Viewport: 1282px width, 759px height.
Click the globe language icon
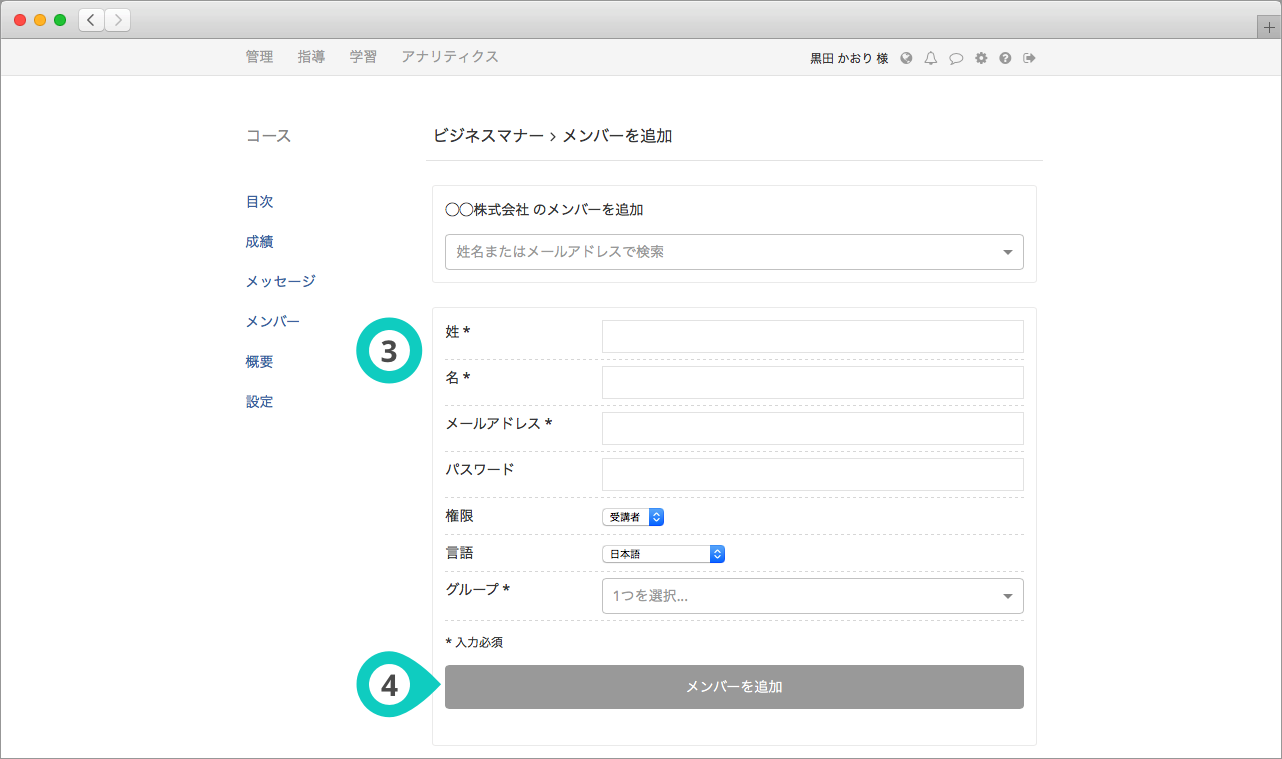pyautogui.click(x=906, y=58)
